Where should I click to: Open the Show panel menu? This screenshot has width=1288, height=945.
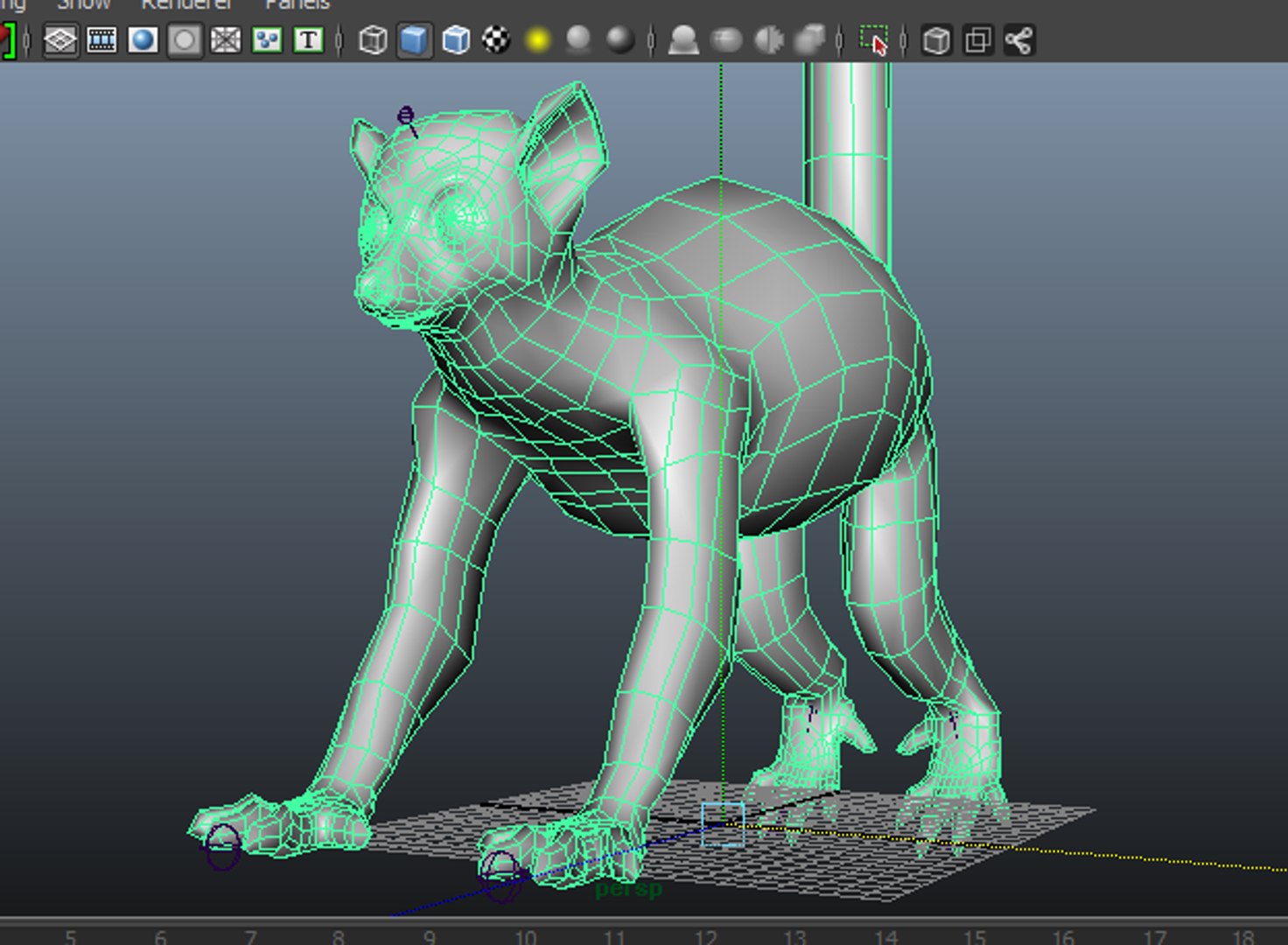[84, 4]
